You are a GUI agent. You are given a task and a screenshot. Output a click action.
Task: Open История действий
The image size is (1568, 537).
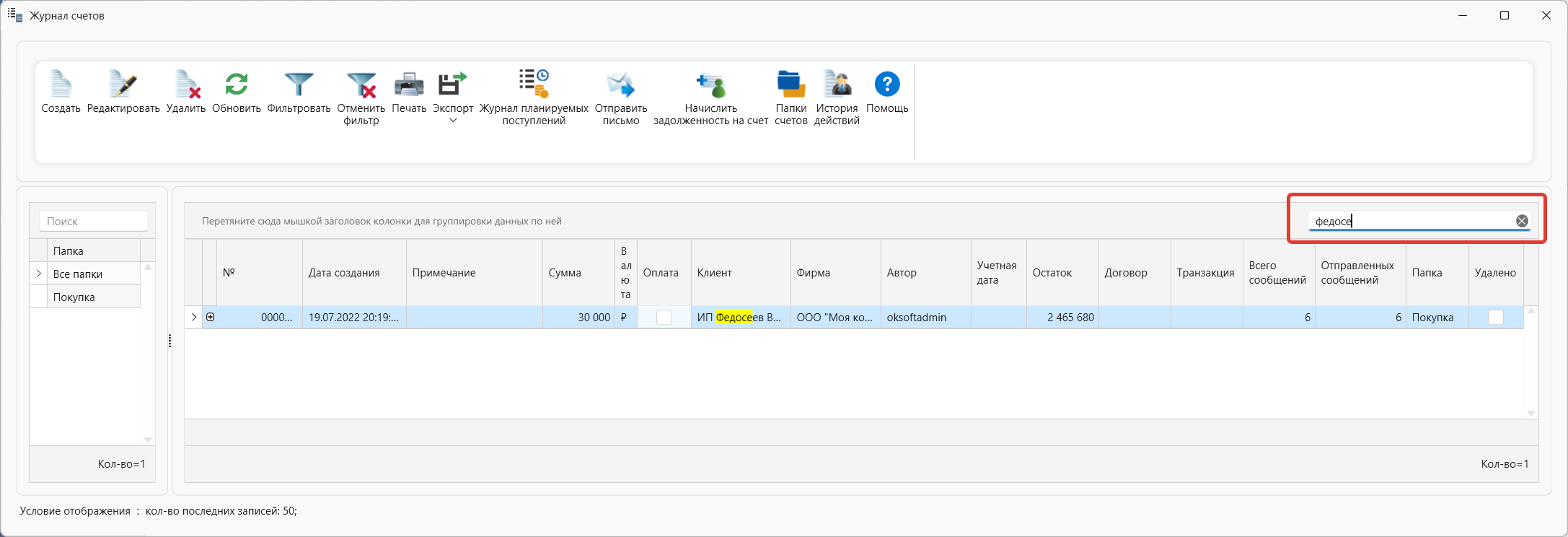pos(837,84)
